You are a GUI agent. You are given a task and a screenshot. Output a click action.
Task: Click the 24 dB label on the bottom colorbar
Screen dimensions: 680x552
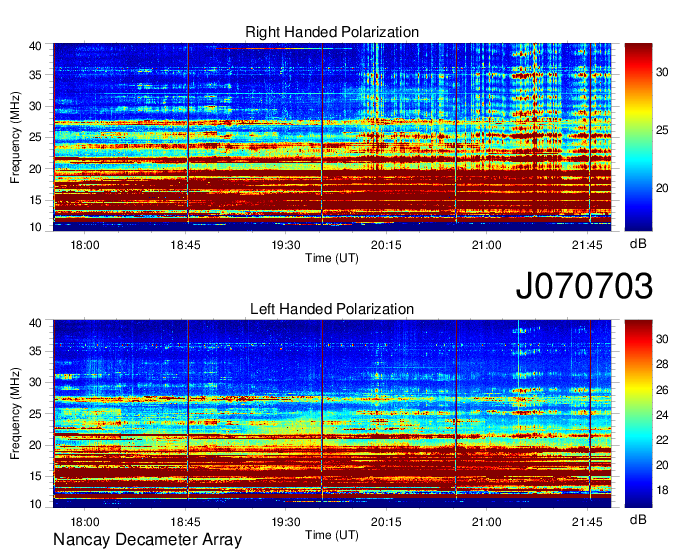coord(662,415)
